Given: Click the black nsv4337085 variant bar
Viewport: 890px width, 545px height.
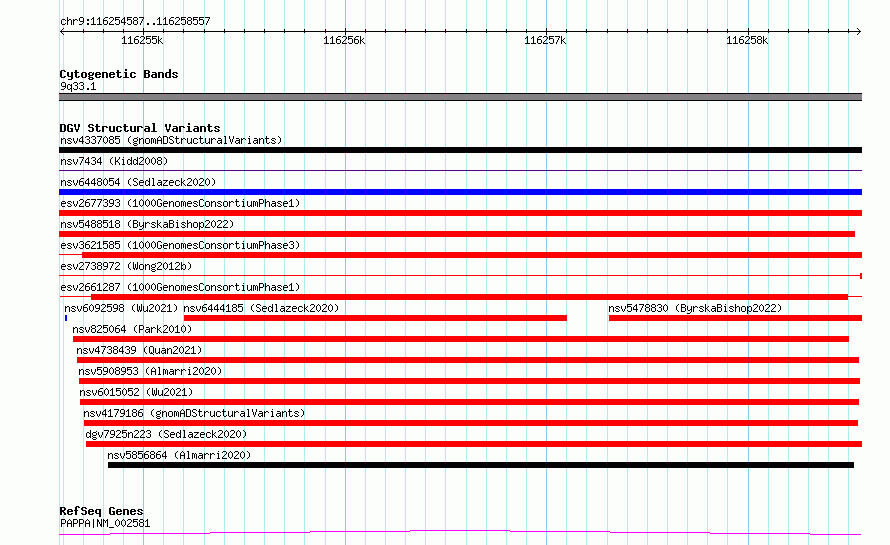Looking at the screenshot, I should click(460, 150).
